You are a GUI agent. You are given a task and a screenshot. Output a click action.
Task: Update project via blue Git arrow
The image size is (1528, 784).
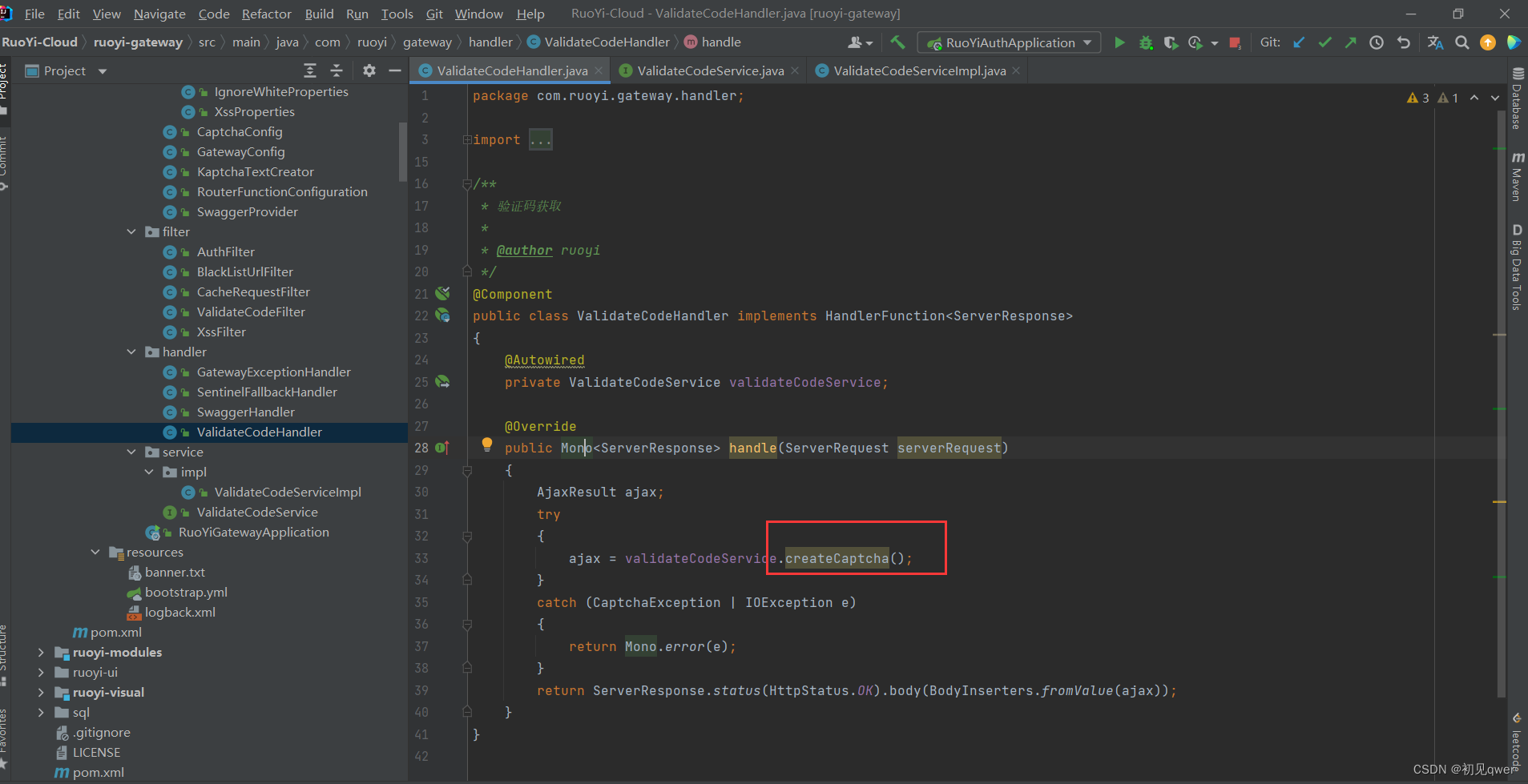tap(1299, 42)
